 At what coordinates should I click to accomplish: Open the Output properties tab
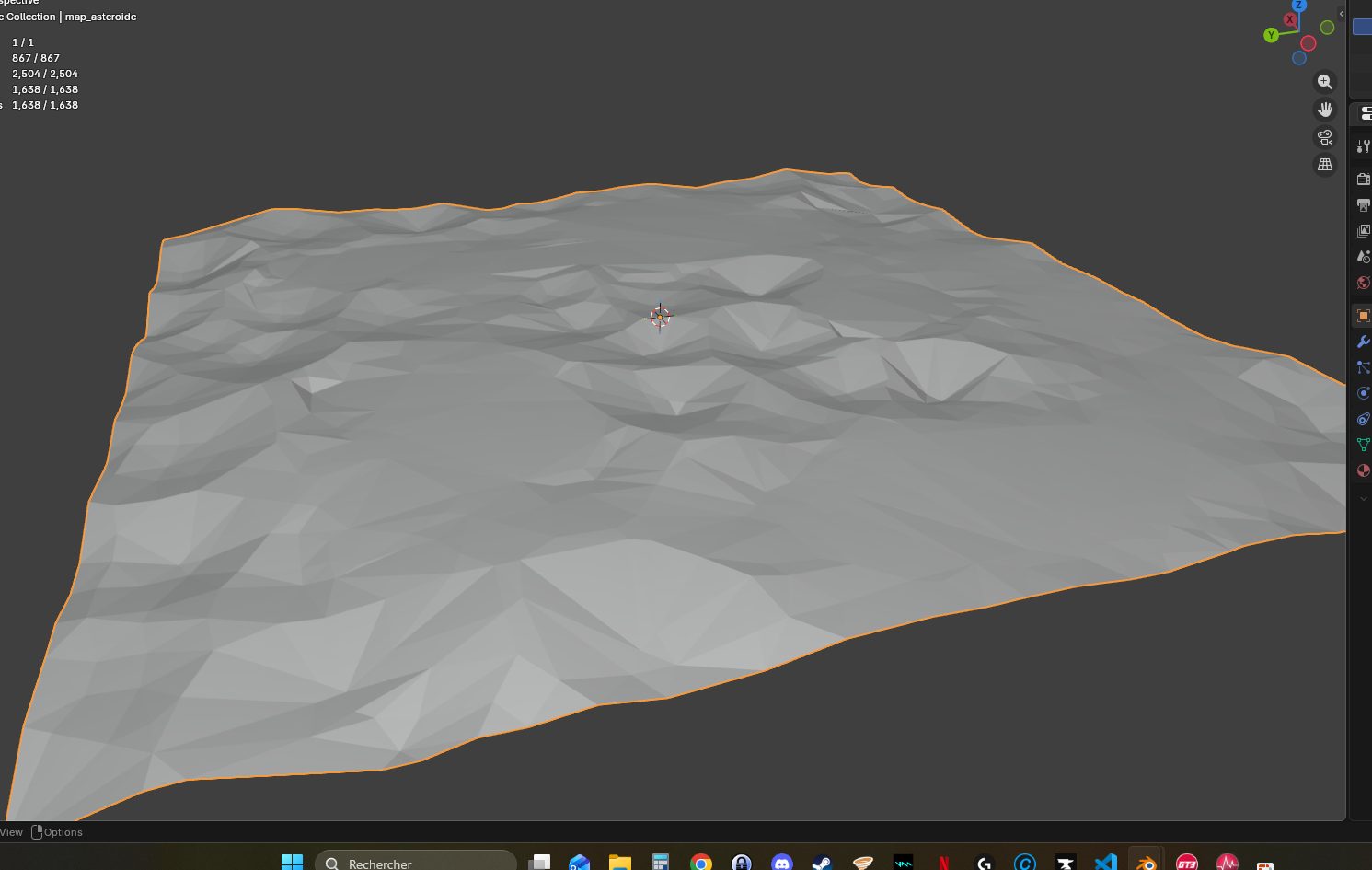click(1363, 204)
